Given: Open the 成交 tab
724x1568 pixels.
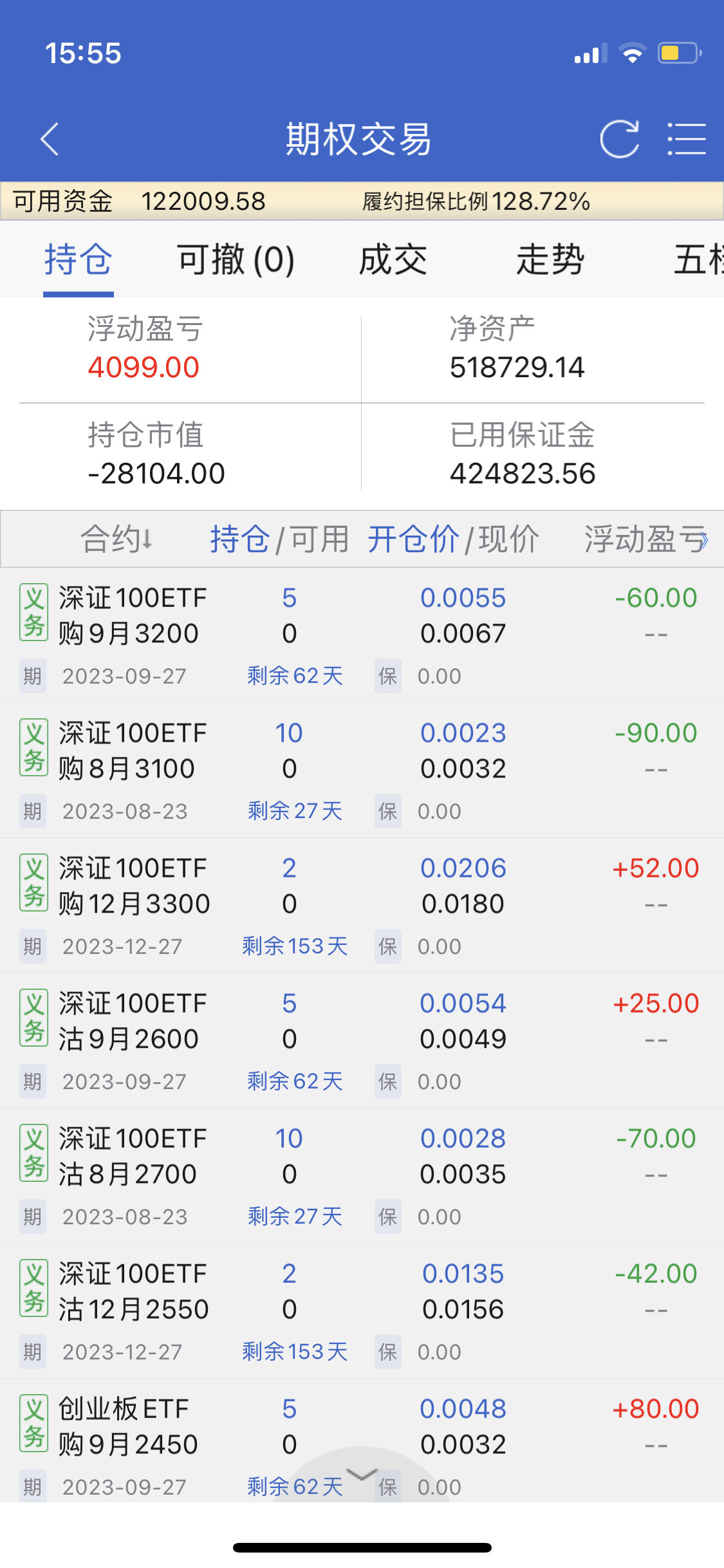Looking at the screenshot, I should (x=393, y=259).
